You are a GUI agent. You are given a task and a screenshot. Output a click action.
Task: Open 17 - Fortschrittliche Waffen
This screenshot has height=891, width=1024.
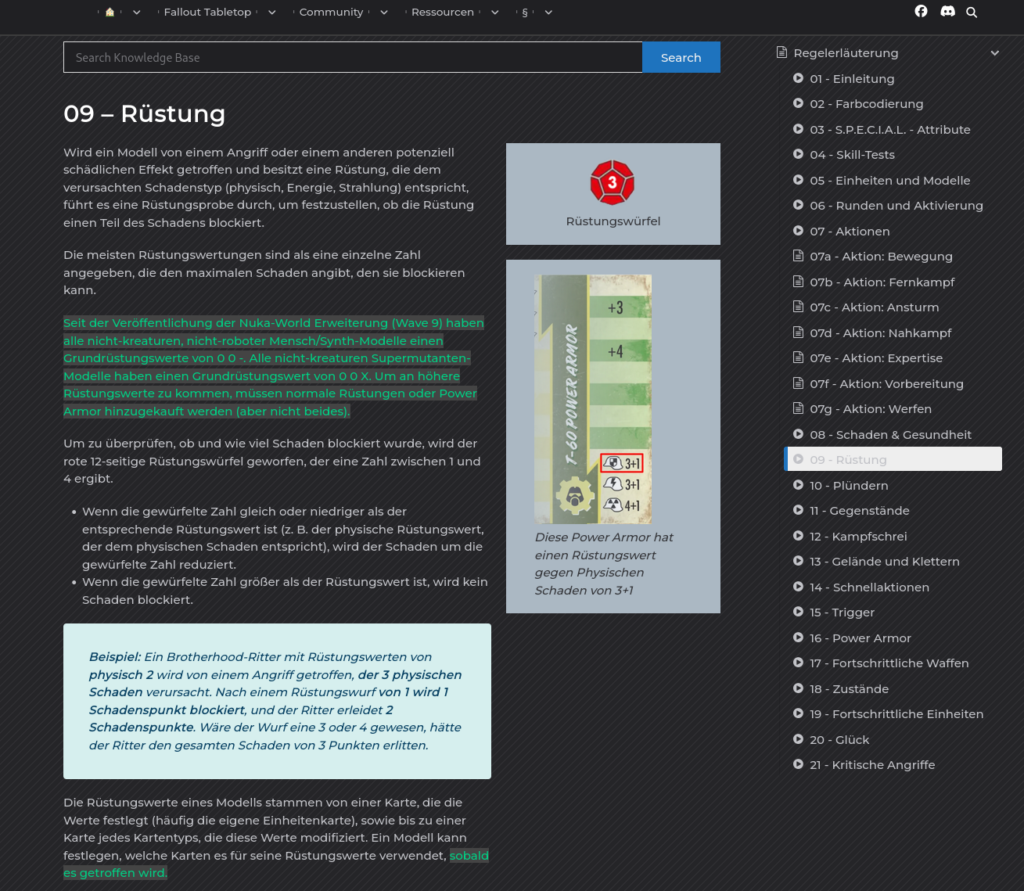pyautogui.click(x=889, y=663)
